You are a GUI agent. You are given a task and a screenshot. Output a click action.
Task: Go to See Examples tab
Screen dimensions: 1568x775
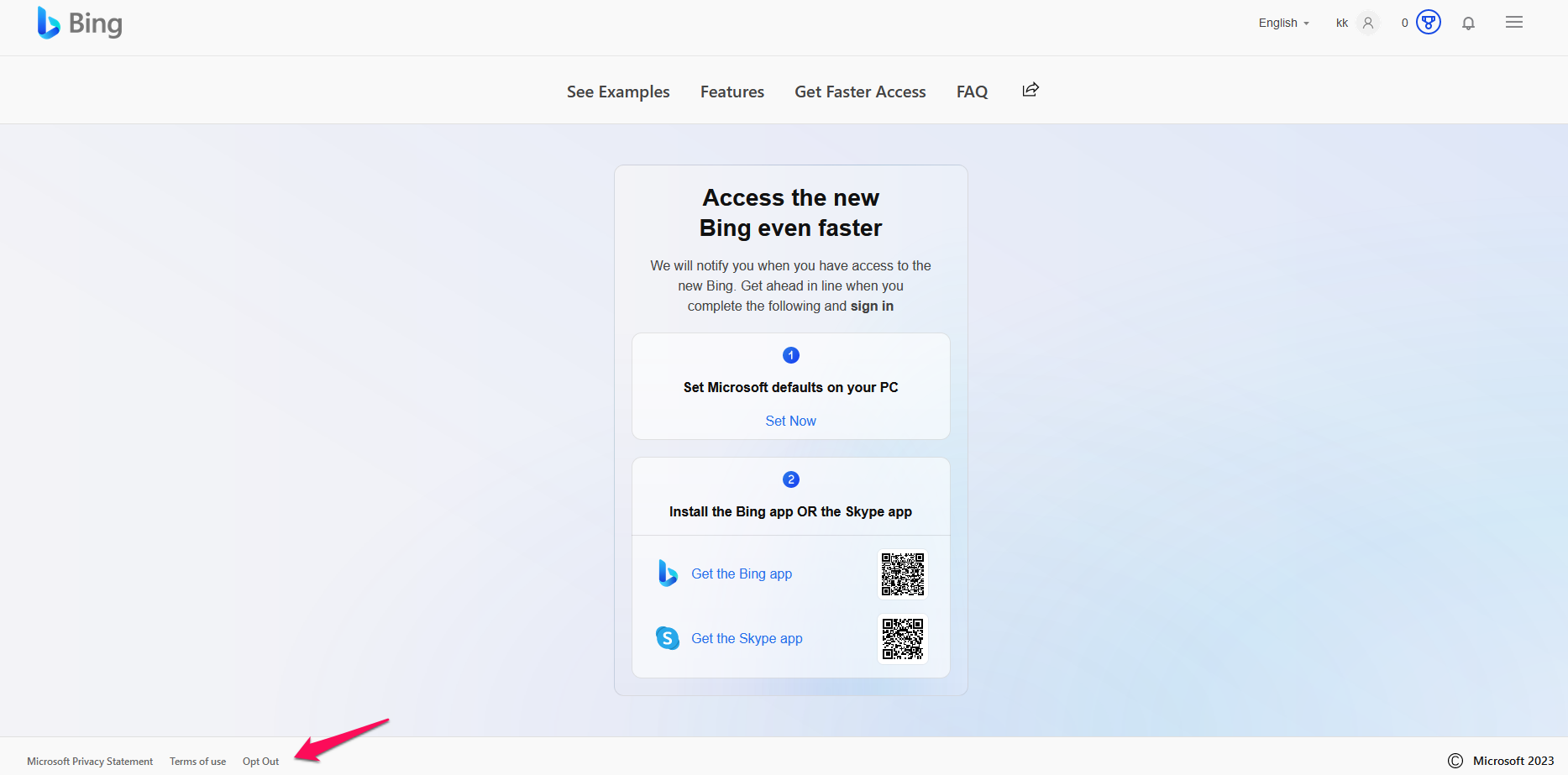pyautogui.click(x=618, y=92)
